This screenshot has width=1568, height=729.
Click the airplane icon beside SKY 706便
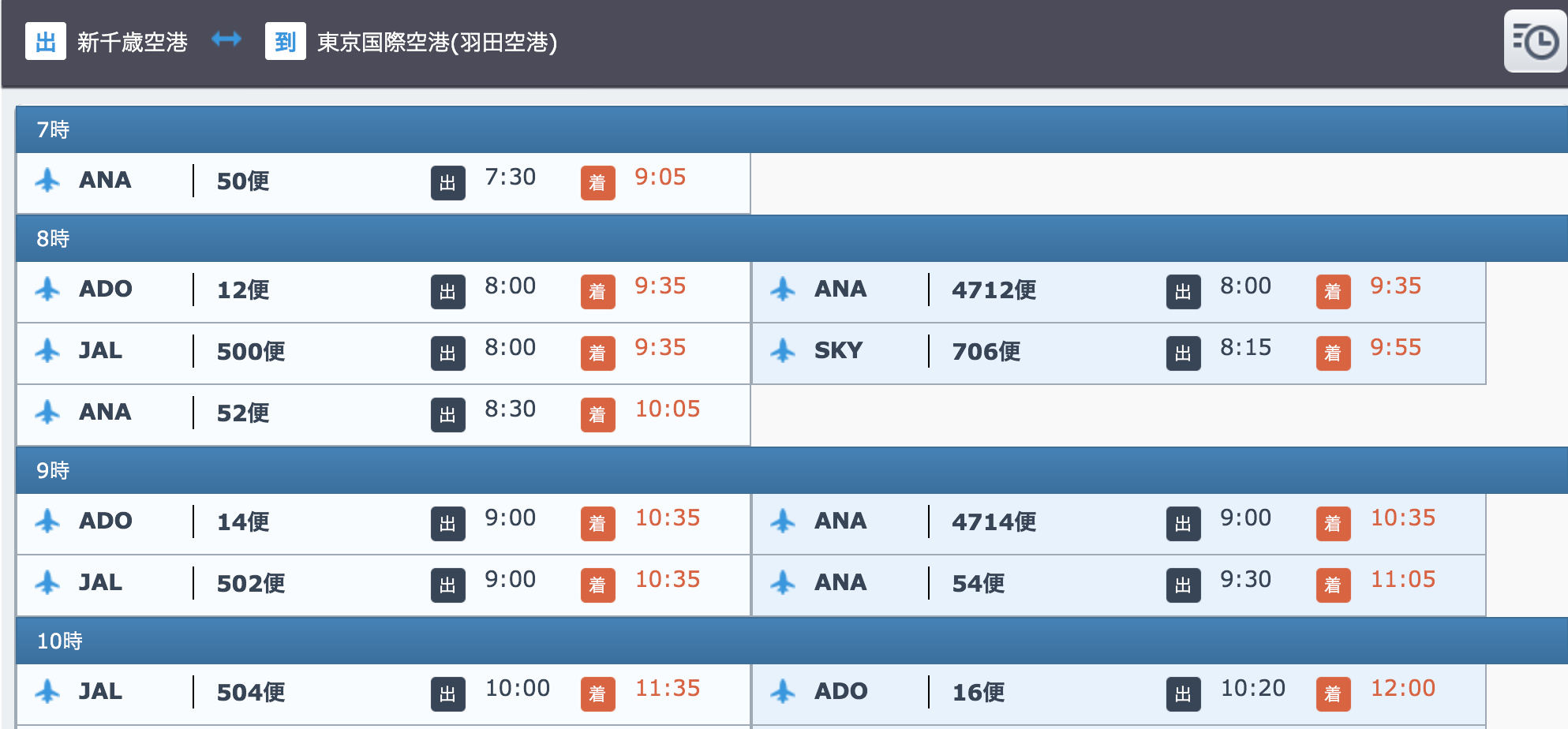pos(783,351)
